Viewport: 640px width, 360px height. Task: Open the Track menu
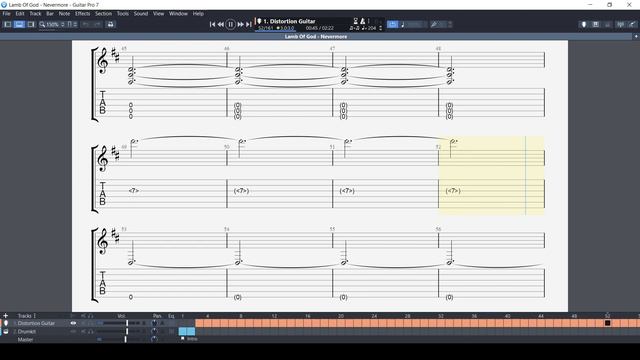click(x=35, y=13)
